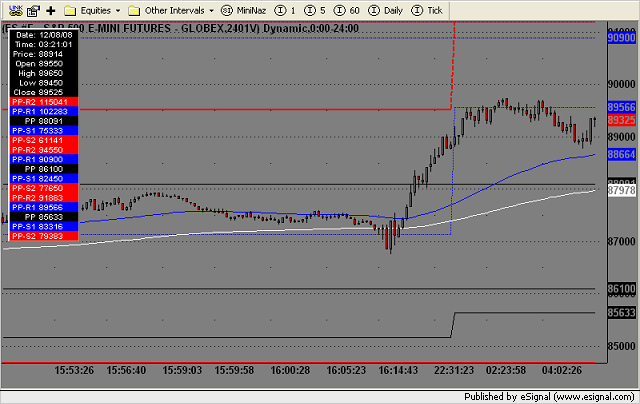Click the red 89325 last price label
640x404 pixels.
[x=622, y=120]
